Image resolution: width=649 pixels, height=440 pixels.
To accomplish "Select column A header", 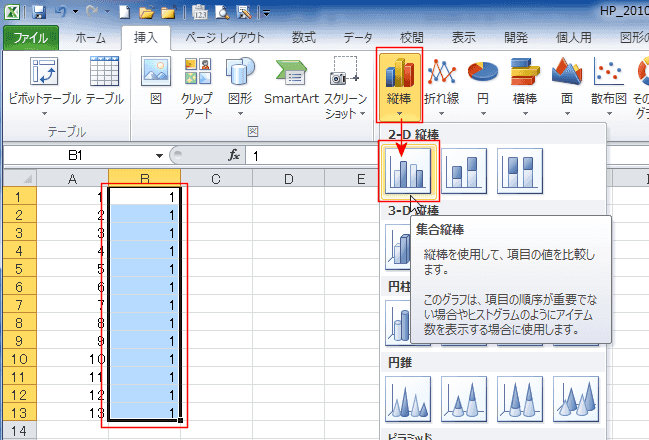I will [x=72, y=178].
